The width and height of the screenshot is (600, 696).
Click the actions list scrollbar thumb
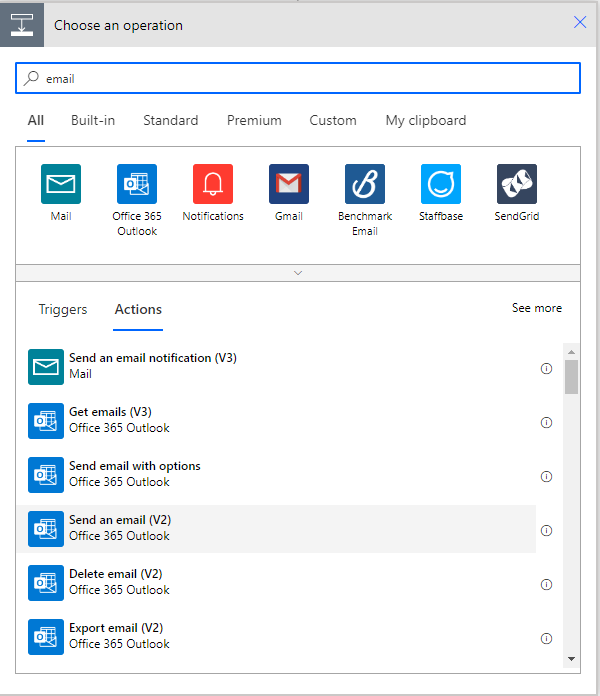pos(571,377)
